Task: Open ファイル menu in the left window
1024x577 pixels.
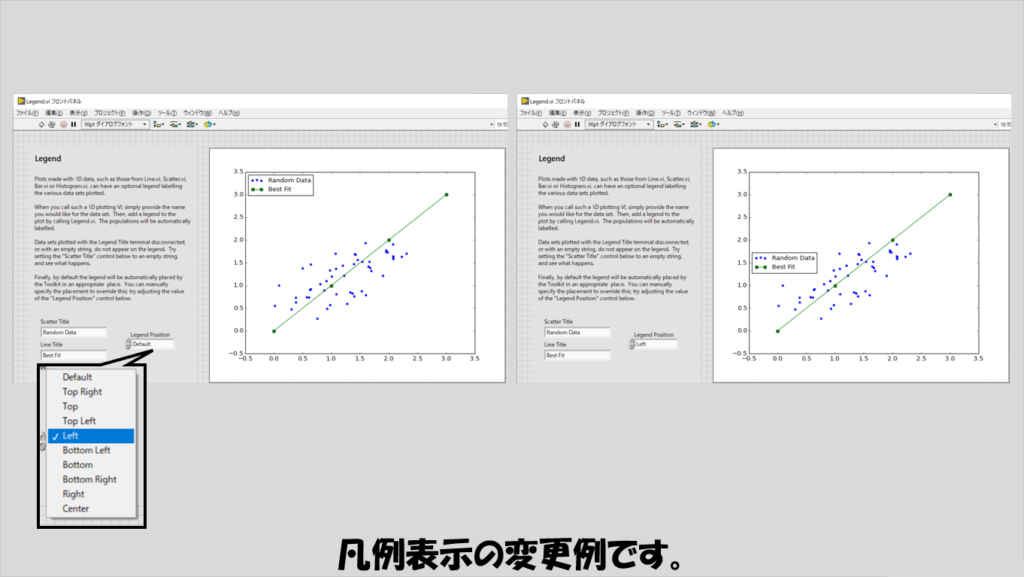Action: coord(27,113)
